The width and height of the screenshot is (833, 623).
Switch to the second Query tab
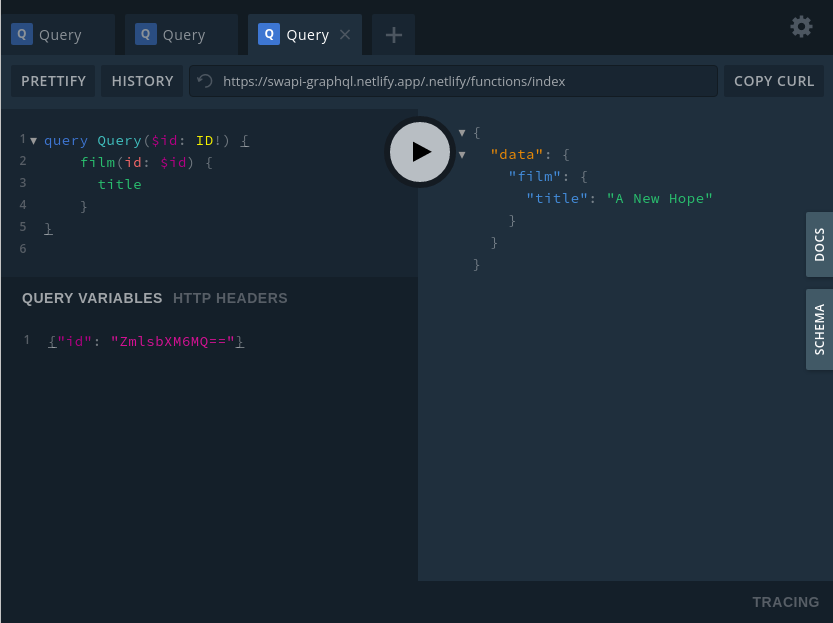point(182,35)
